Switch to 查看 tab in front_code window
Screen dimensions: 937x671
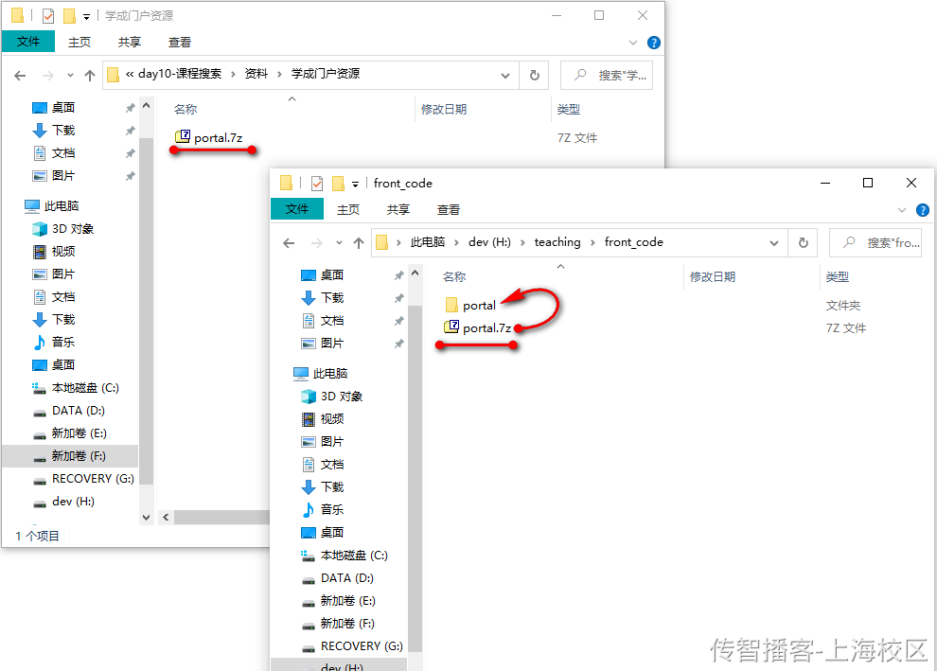point(448,210)
